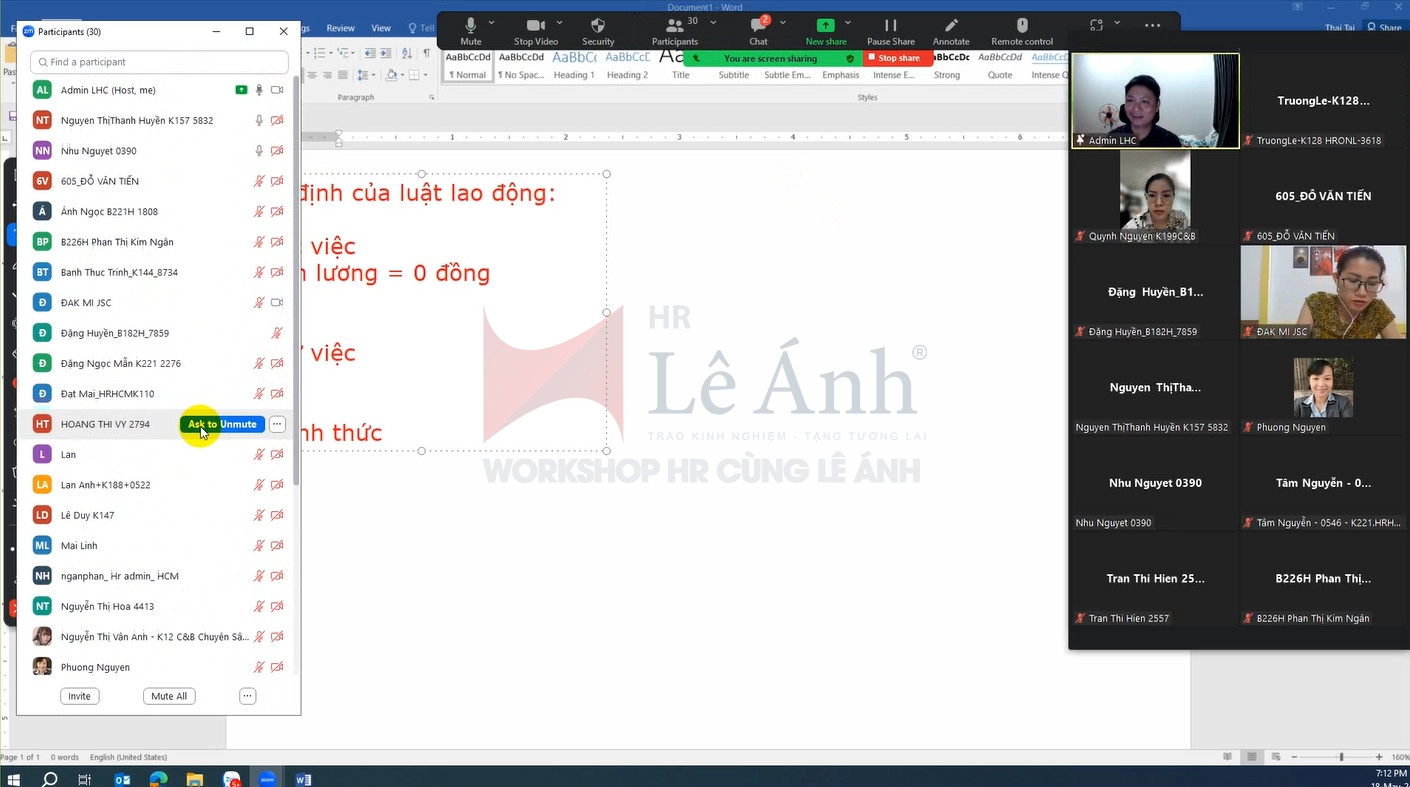1410x787 pixels.
Task: Click the Mute microphone icon in Zoom toolbar
Action: coord(470,26)
